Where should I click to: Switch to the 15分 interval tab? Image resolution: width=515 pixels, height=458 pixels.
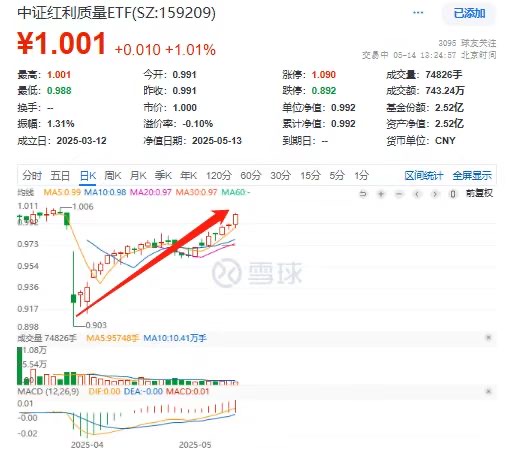click(x=310, y=175)
